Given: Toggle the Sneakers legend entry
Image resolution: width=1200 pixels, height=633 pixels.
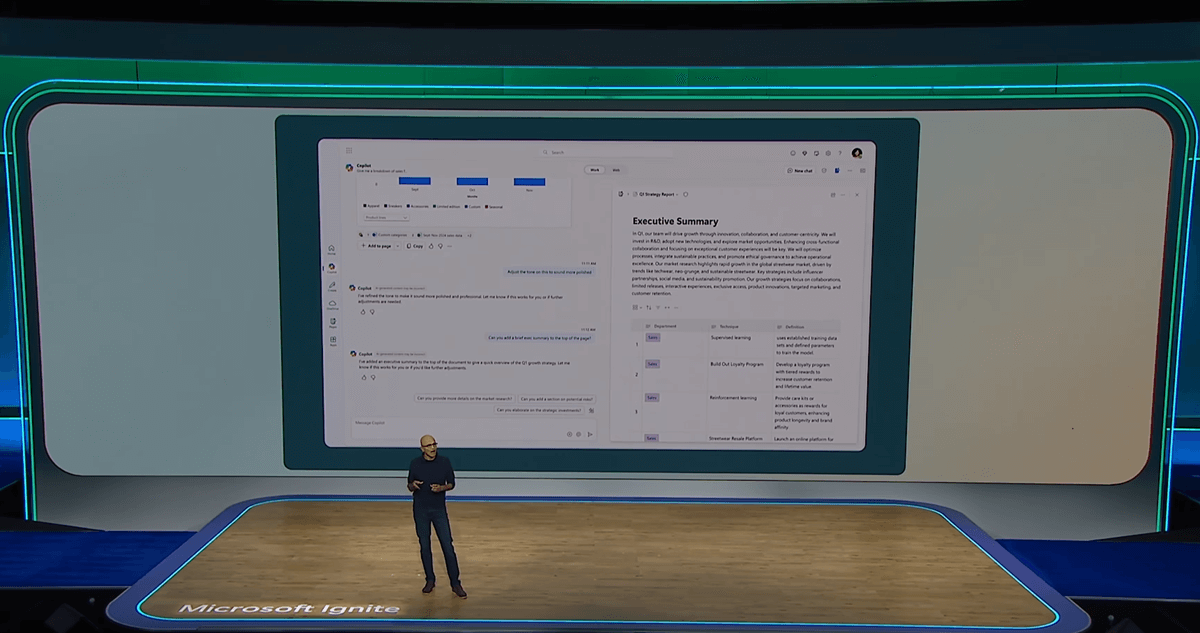Looking at the screenshot, I should 393,206.
